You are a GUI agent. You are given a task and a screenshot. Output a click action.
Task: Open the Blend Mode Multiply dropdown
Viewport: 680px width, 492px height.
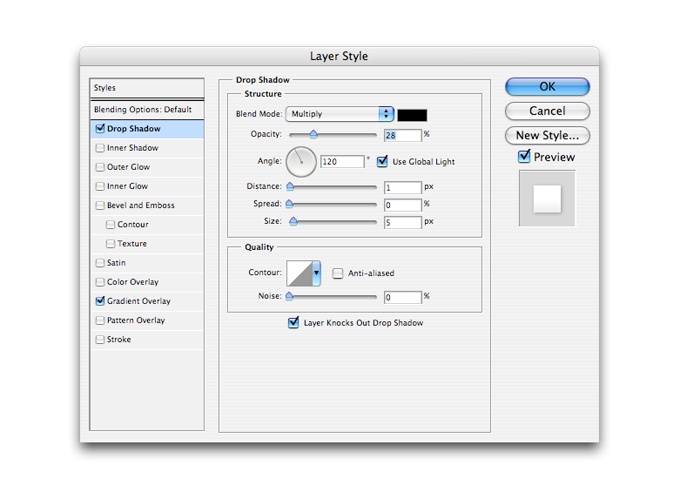click(x=340, y=114)
